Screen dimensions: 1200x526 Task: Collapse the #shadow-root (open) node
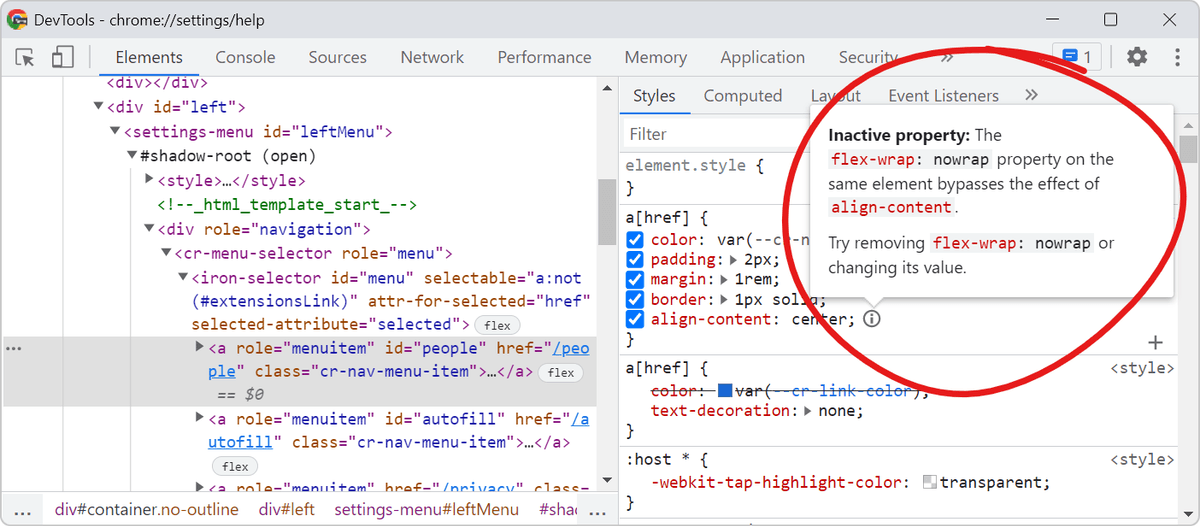(x=132, y=155)
